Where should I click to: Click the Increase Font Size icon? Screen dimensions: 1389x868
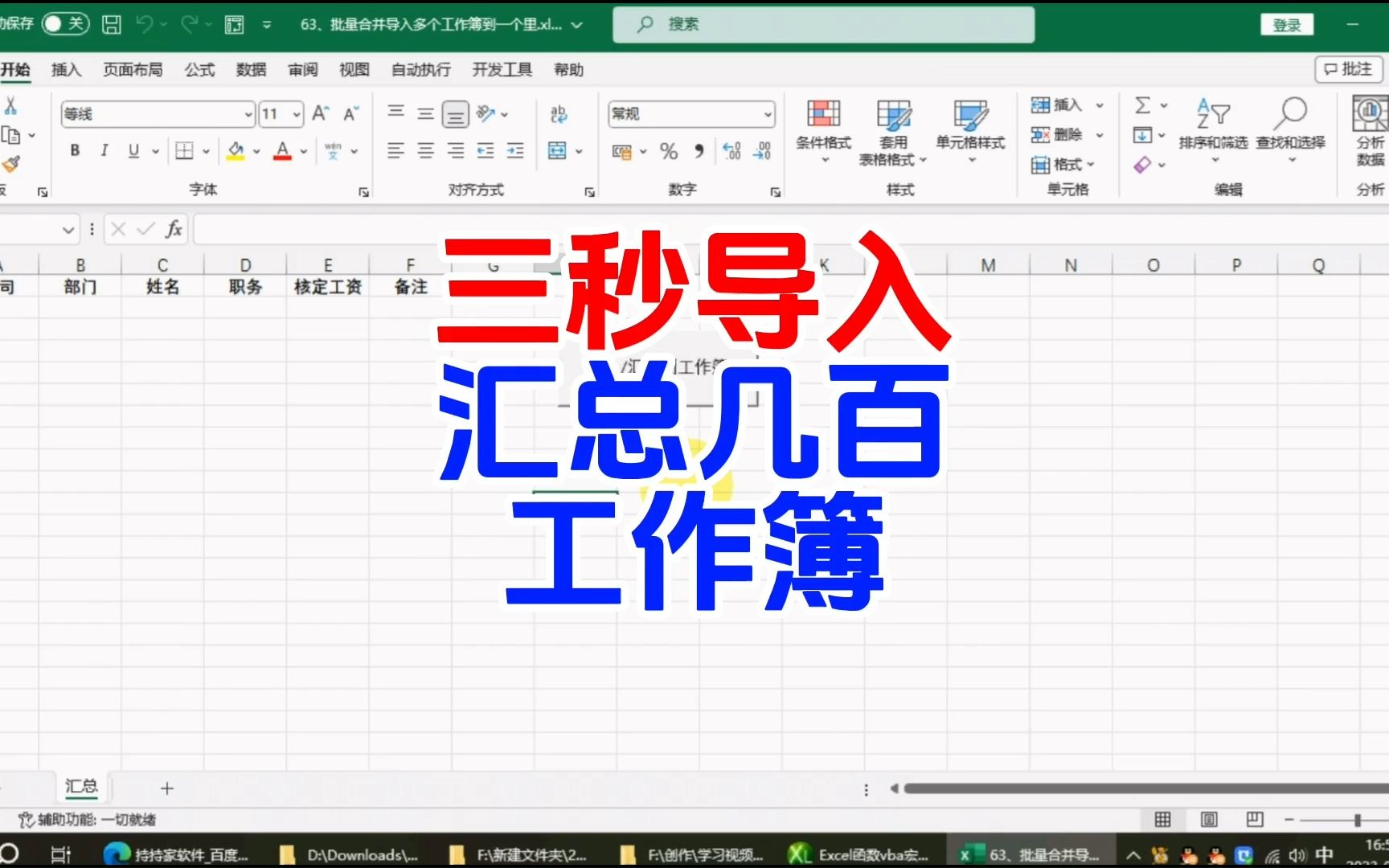pos(321,113)
